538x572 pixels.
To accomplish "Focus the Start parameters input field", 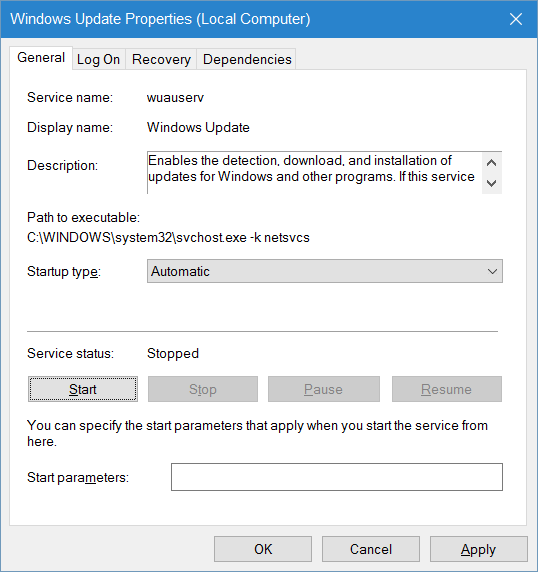I will click(337, 477).
